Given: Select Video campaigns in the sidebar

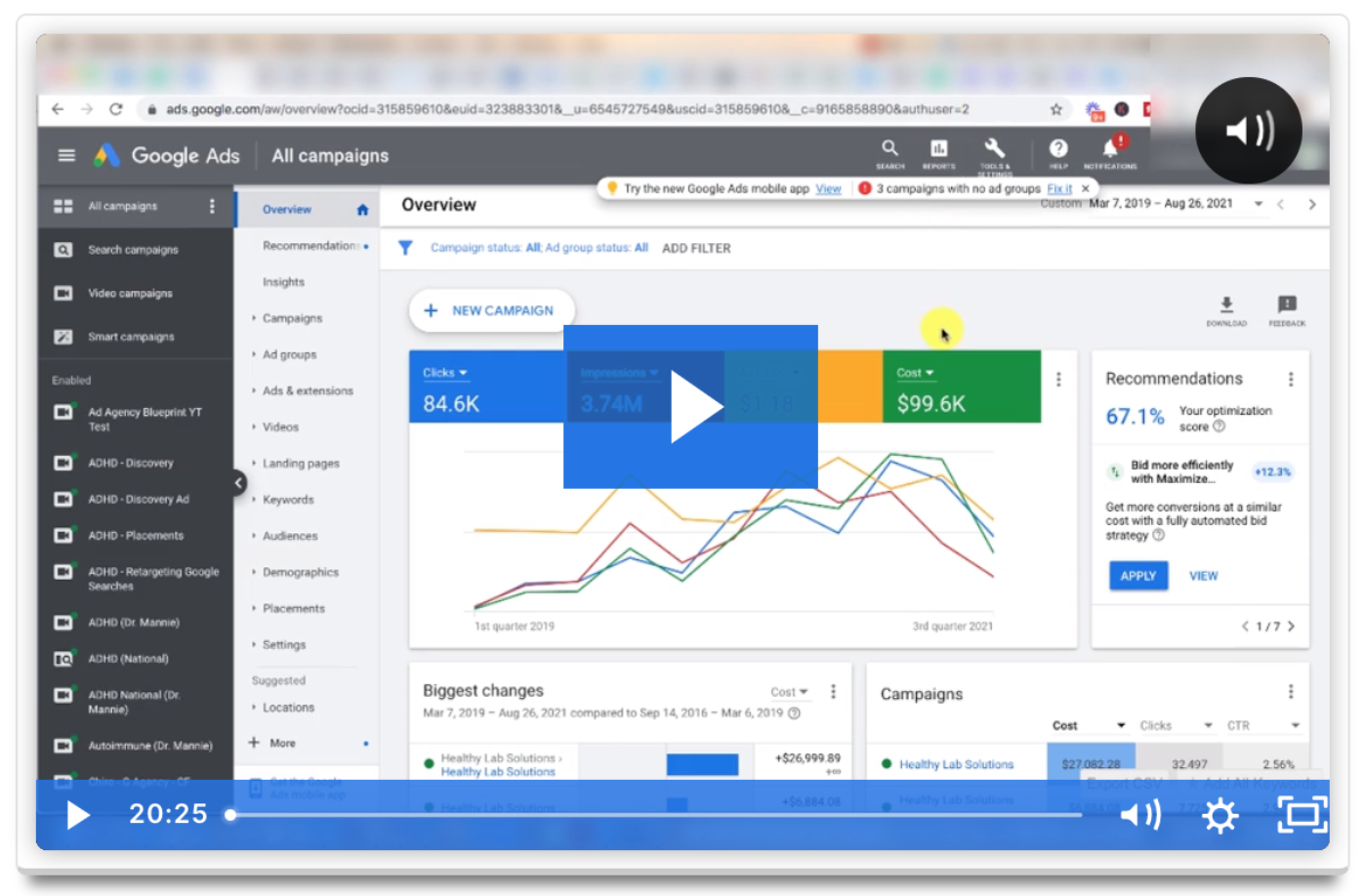Looking at the screenshot, I should (130, 293).
